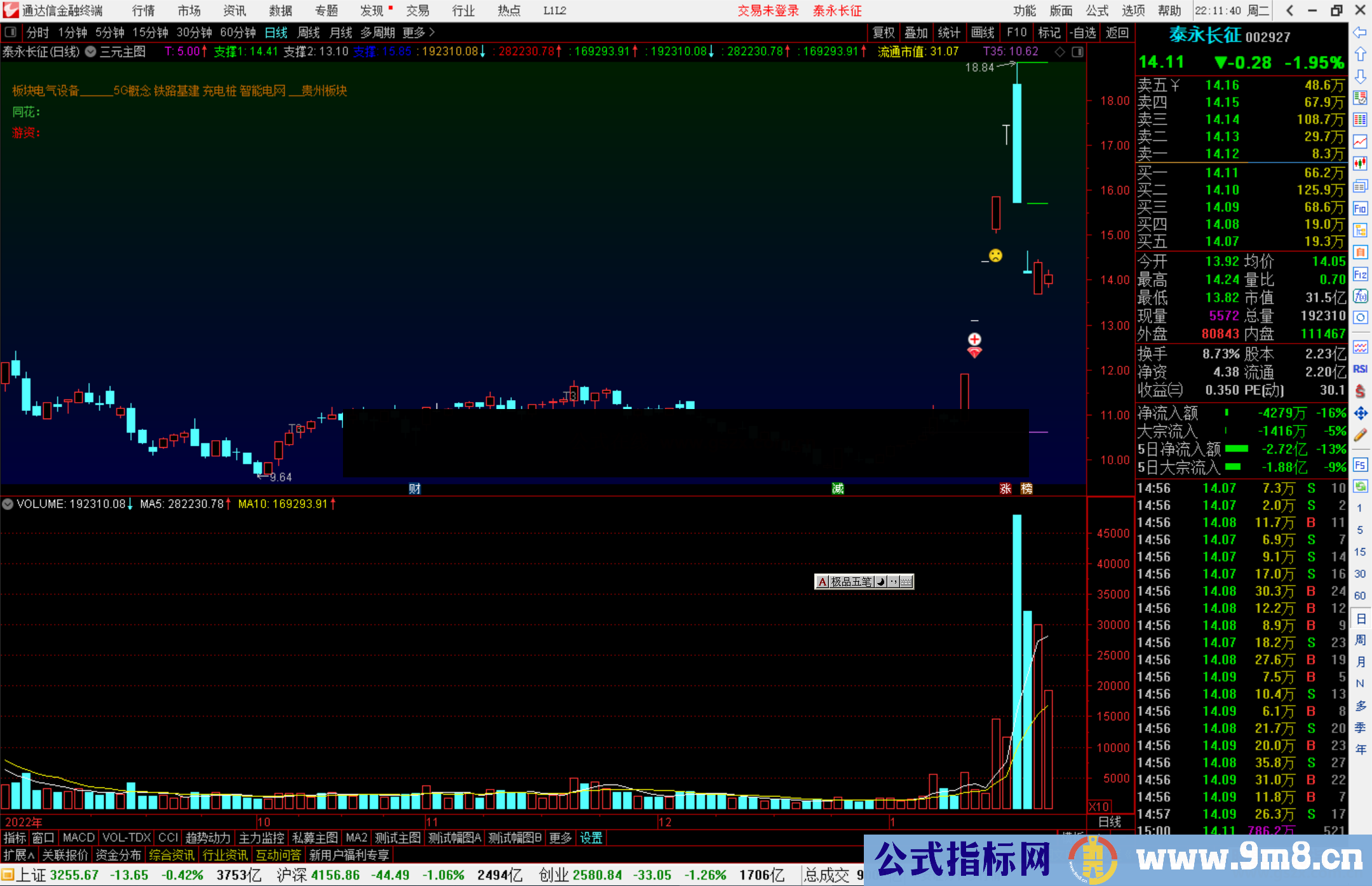Toggle the circle icon before VOLUME indicator

tap(8, 504)
